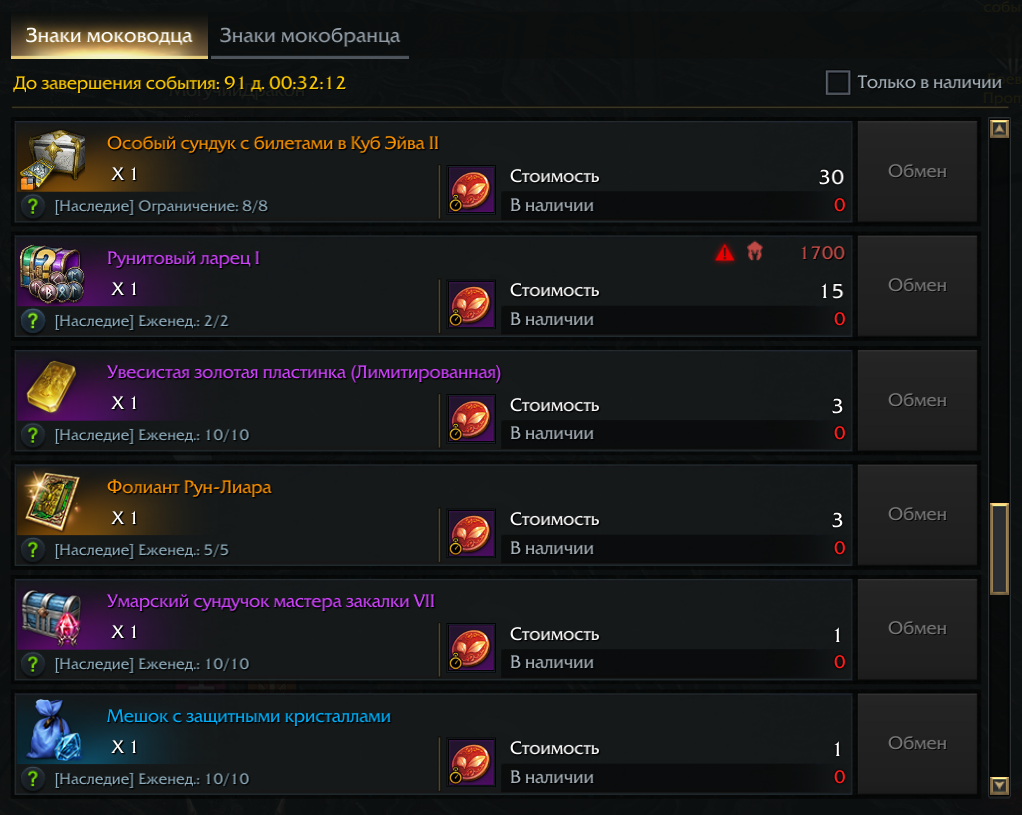1022x815 pixels.
Task: Switch to the Знаки мокобранца tab
Action: tap(309, 36)
